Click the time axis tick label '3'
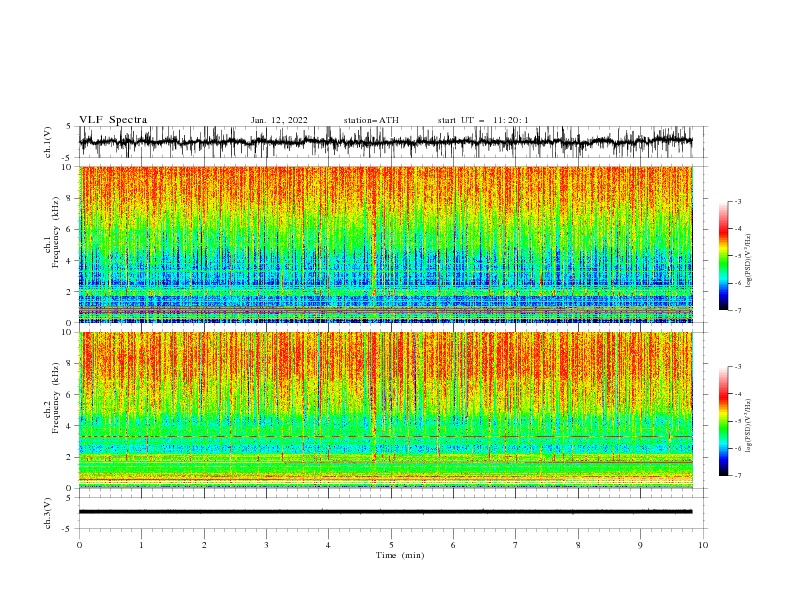792x612 pixels. click(266, 545)
